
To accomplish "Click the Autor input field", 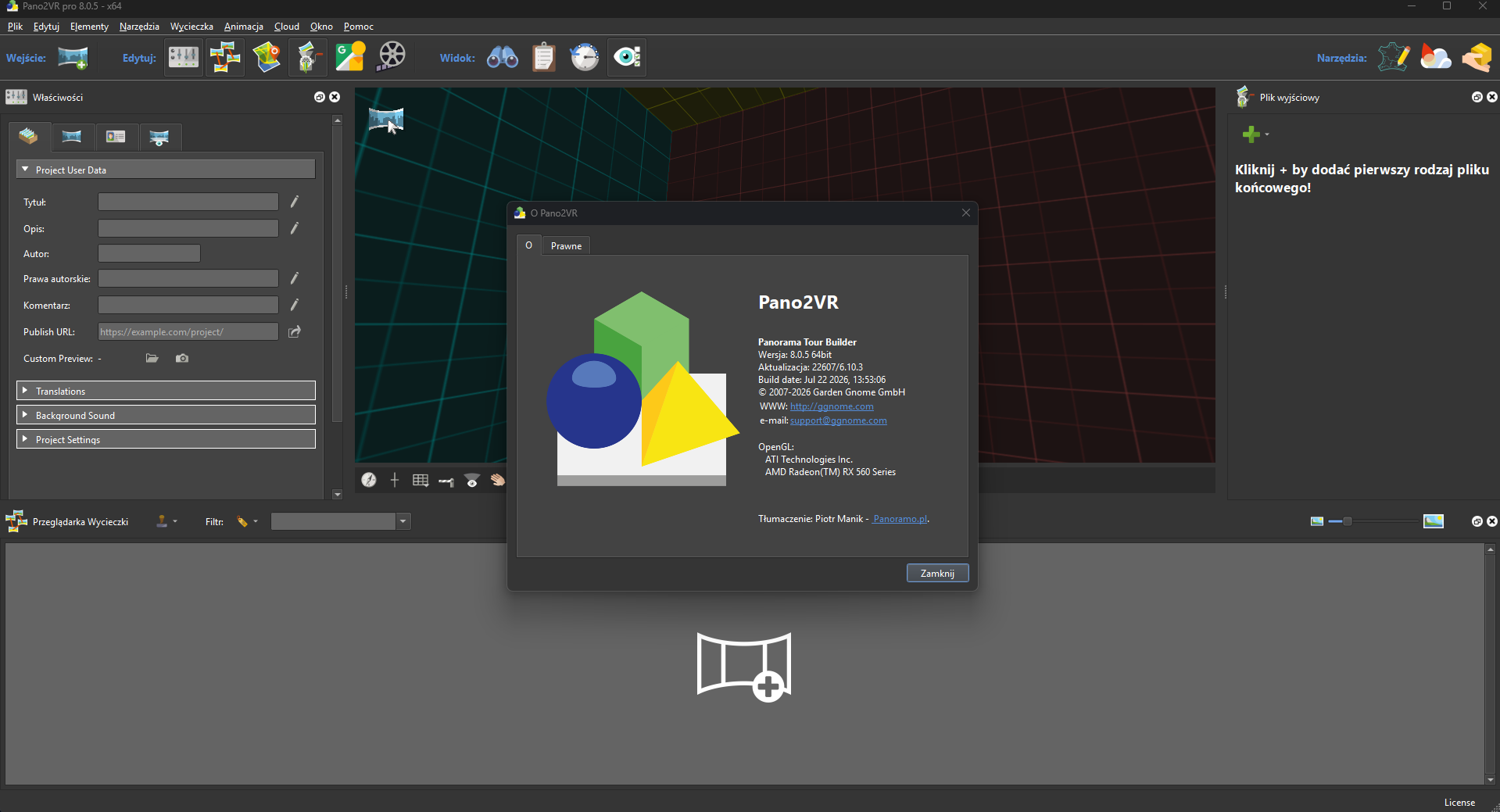I will [x=149, y=254].
